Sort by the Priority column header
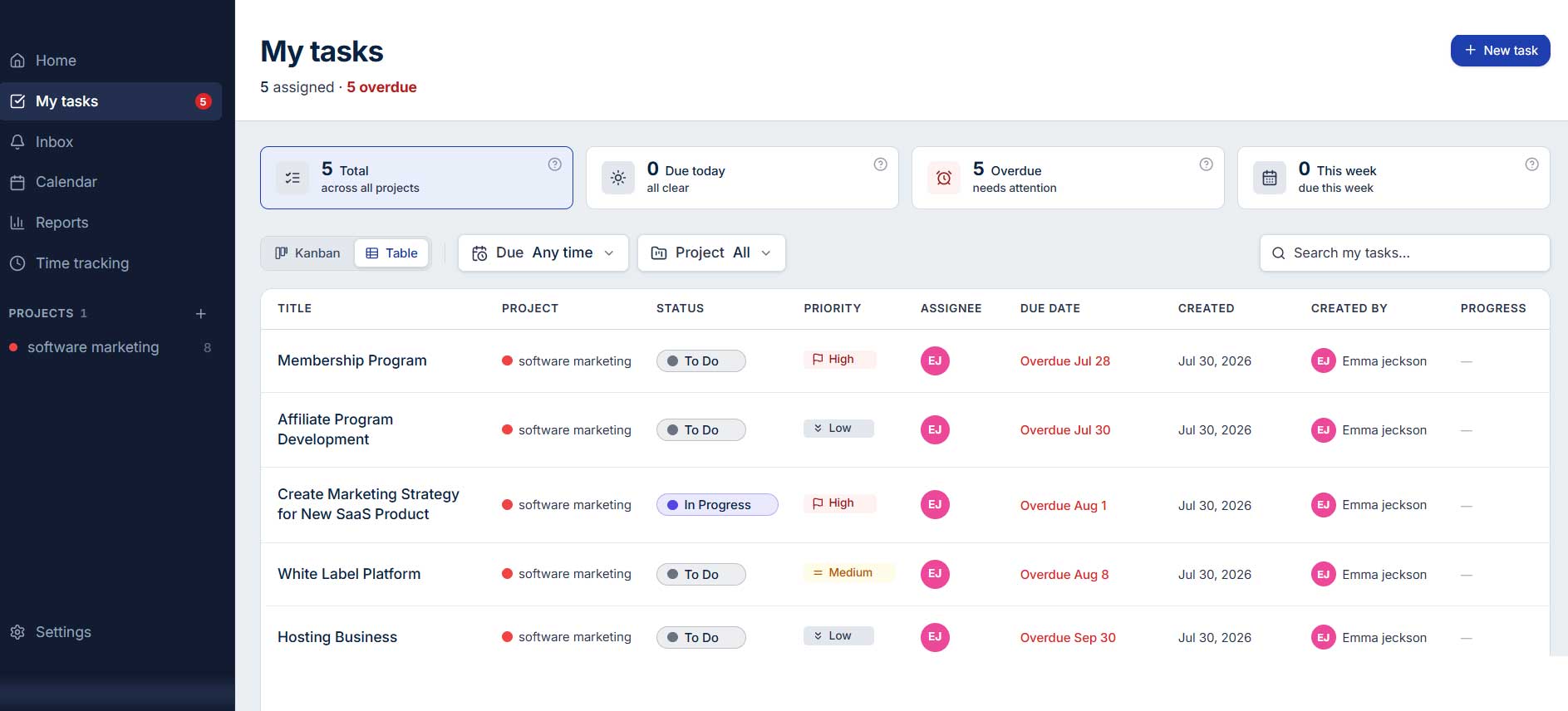The width and height of the screenshot is (1568, 711). [x=832, y=308]
